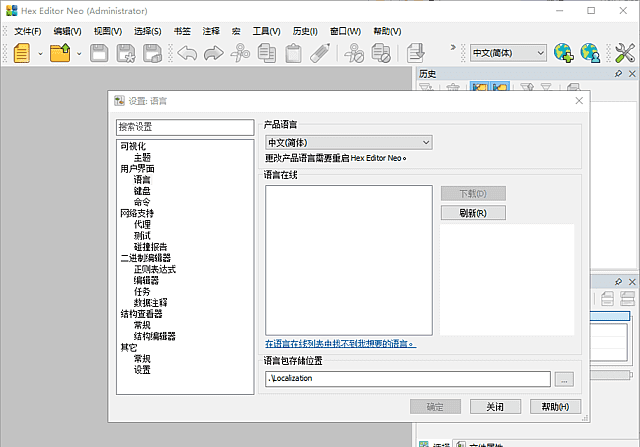
Task: Open the 视图(V) menu
Action: 108,31
